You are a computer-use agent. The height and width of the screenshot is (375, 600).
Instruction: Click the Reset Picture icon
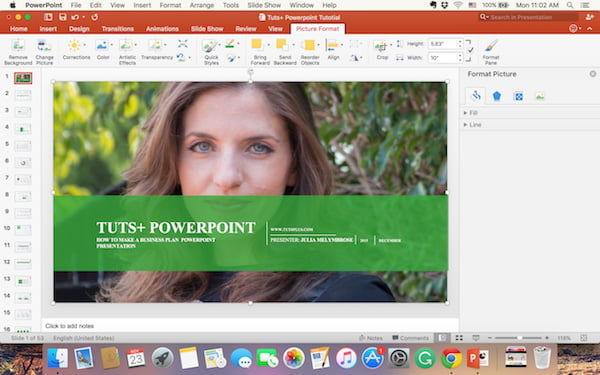pos(181,58)
